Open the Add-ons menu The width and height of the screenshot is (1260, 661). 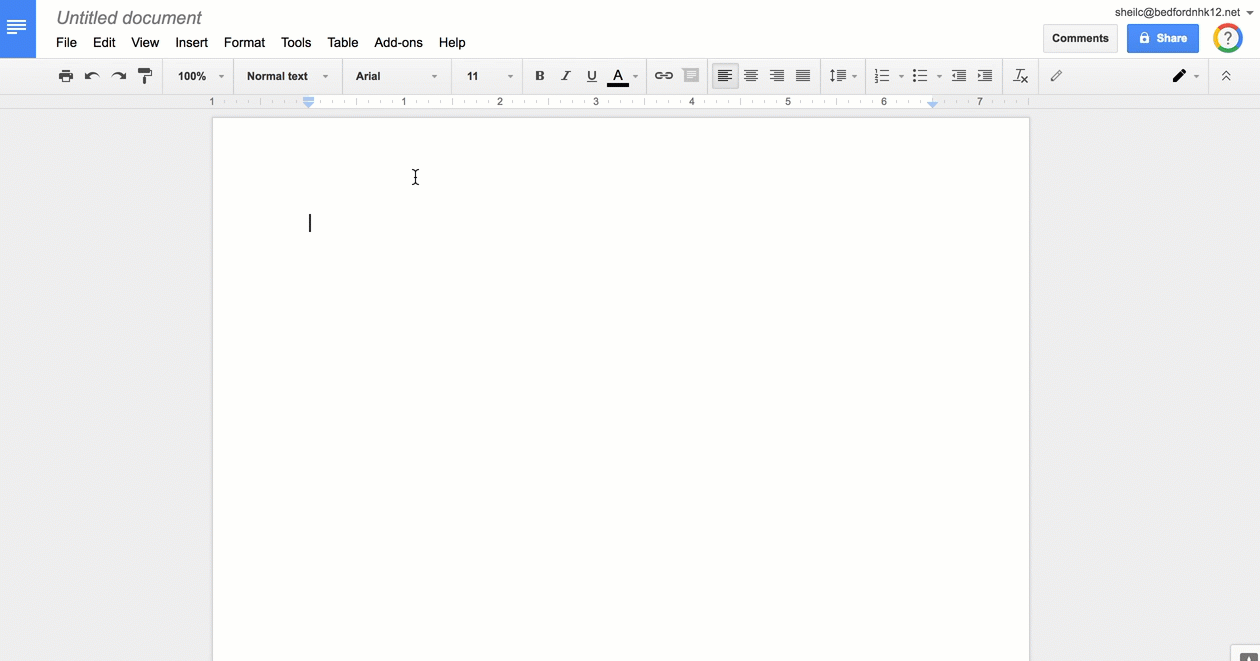pyautogui.click(x=398, y=43)
